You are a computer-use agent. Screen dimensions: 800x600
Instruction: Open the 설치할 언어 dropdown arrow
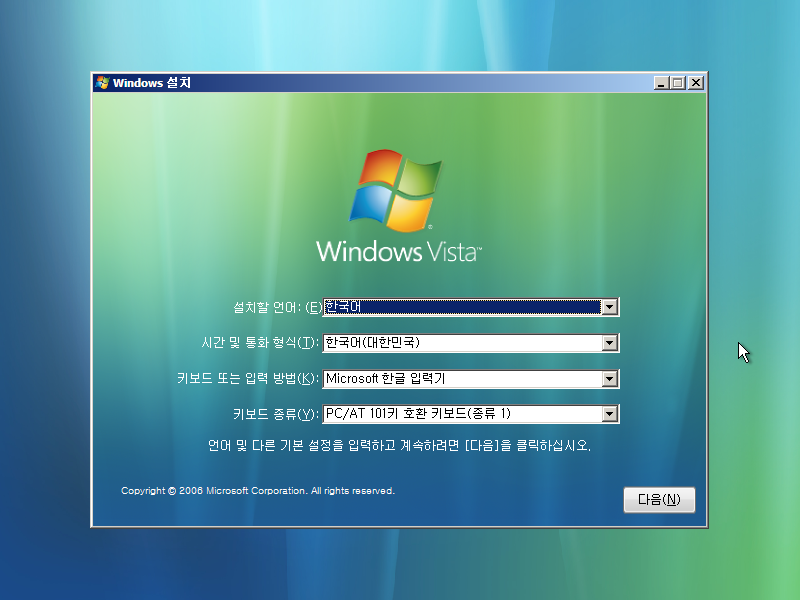[609, 307]
